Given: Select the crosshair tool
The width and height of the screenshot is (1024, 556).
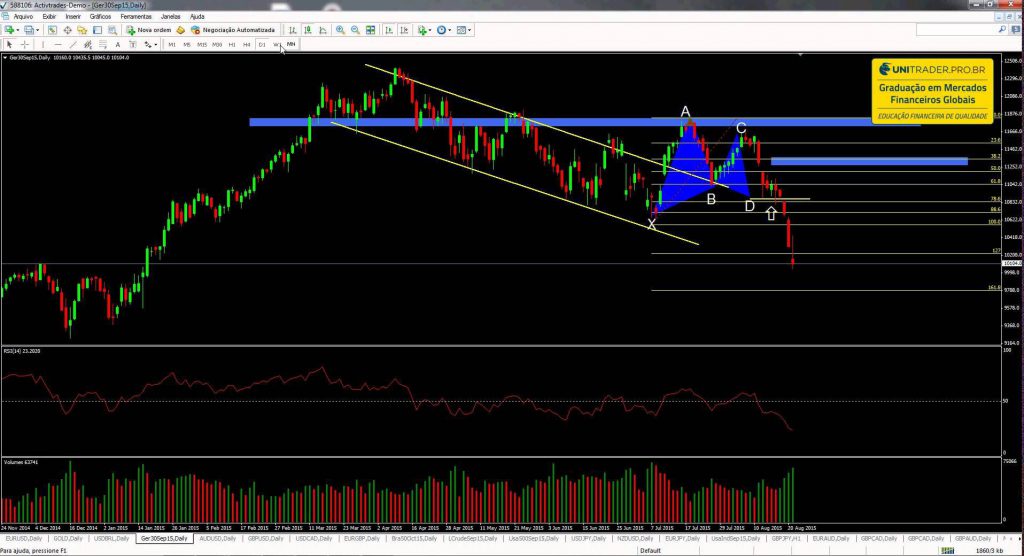Looking at the screenshot, I should coord(25,44).
